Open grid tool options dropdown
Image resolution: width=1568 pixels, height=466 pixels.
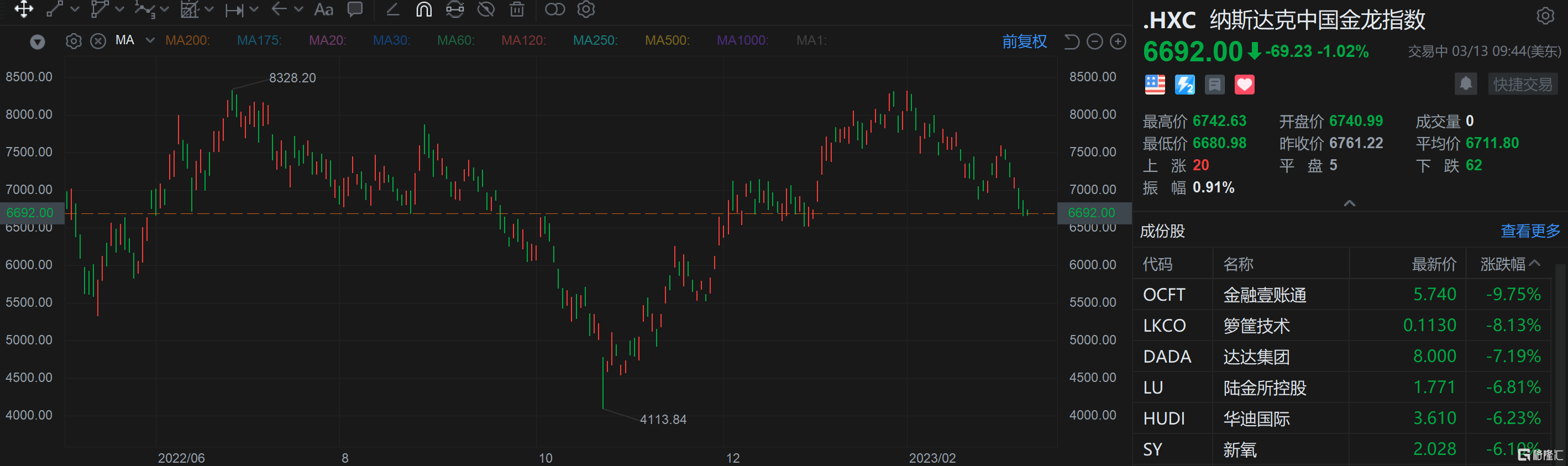[x=209, y=9]
